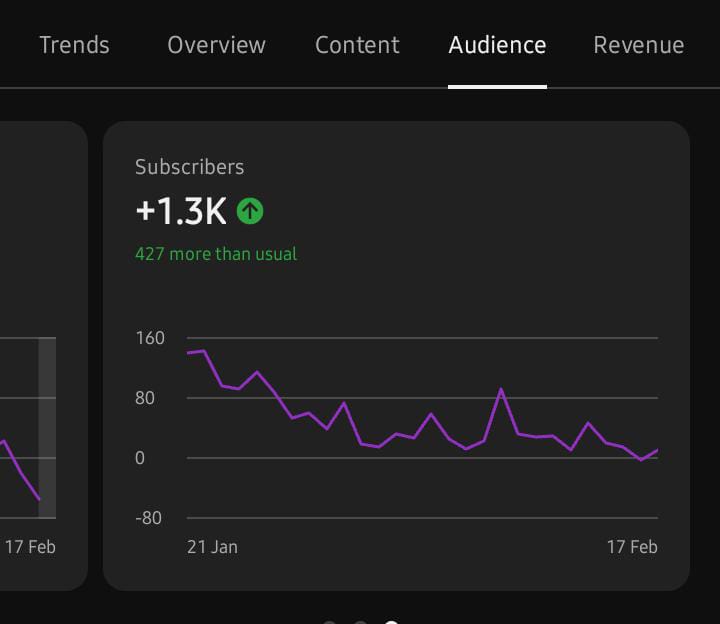The width and height of the screenshot is (720, 624).
Task: Switch to the Trends tab
Action: pos(74,45)
